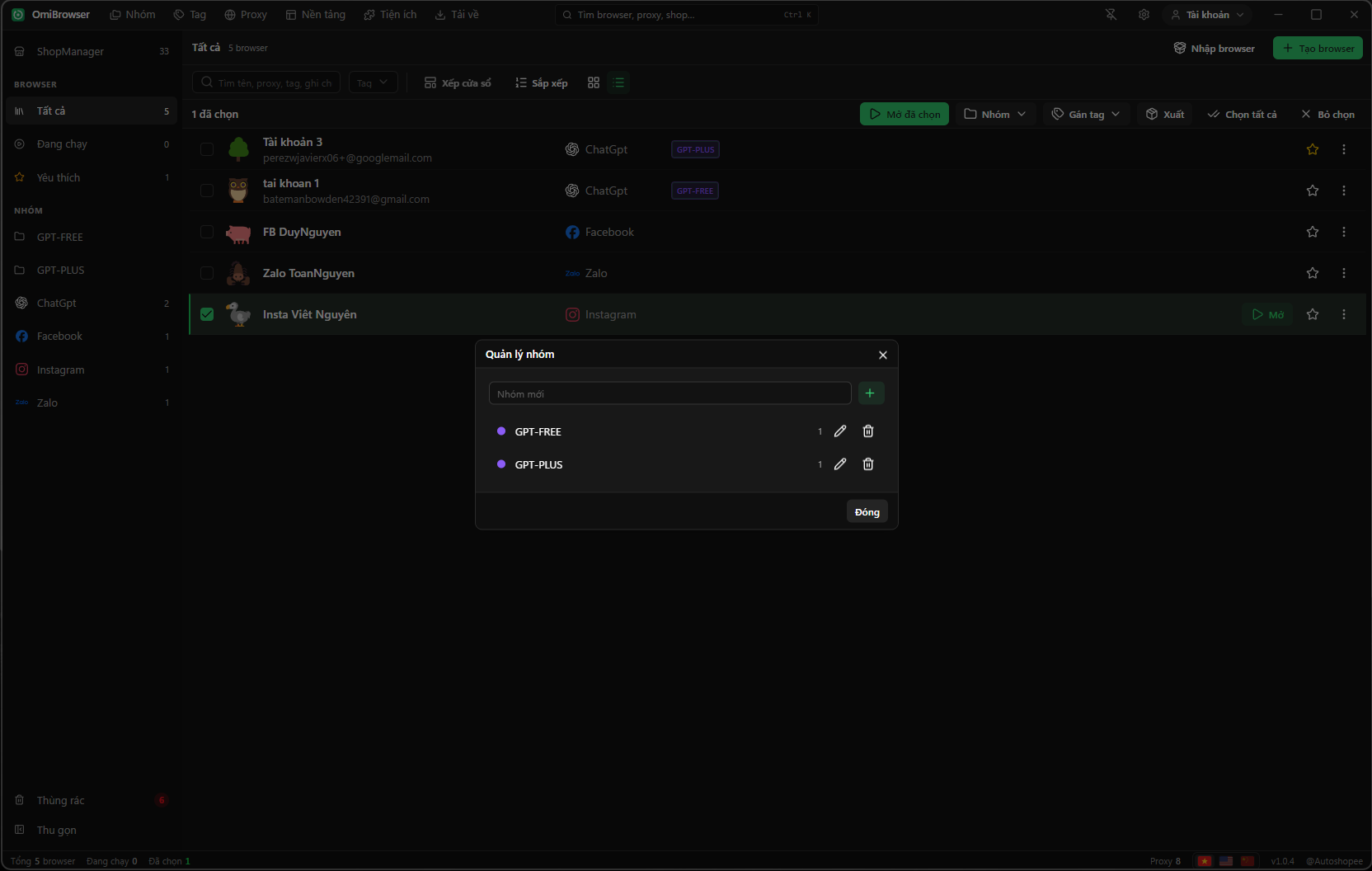Focus the top Tìm browser search box
The image size is (1372, 871).
686,15
